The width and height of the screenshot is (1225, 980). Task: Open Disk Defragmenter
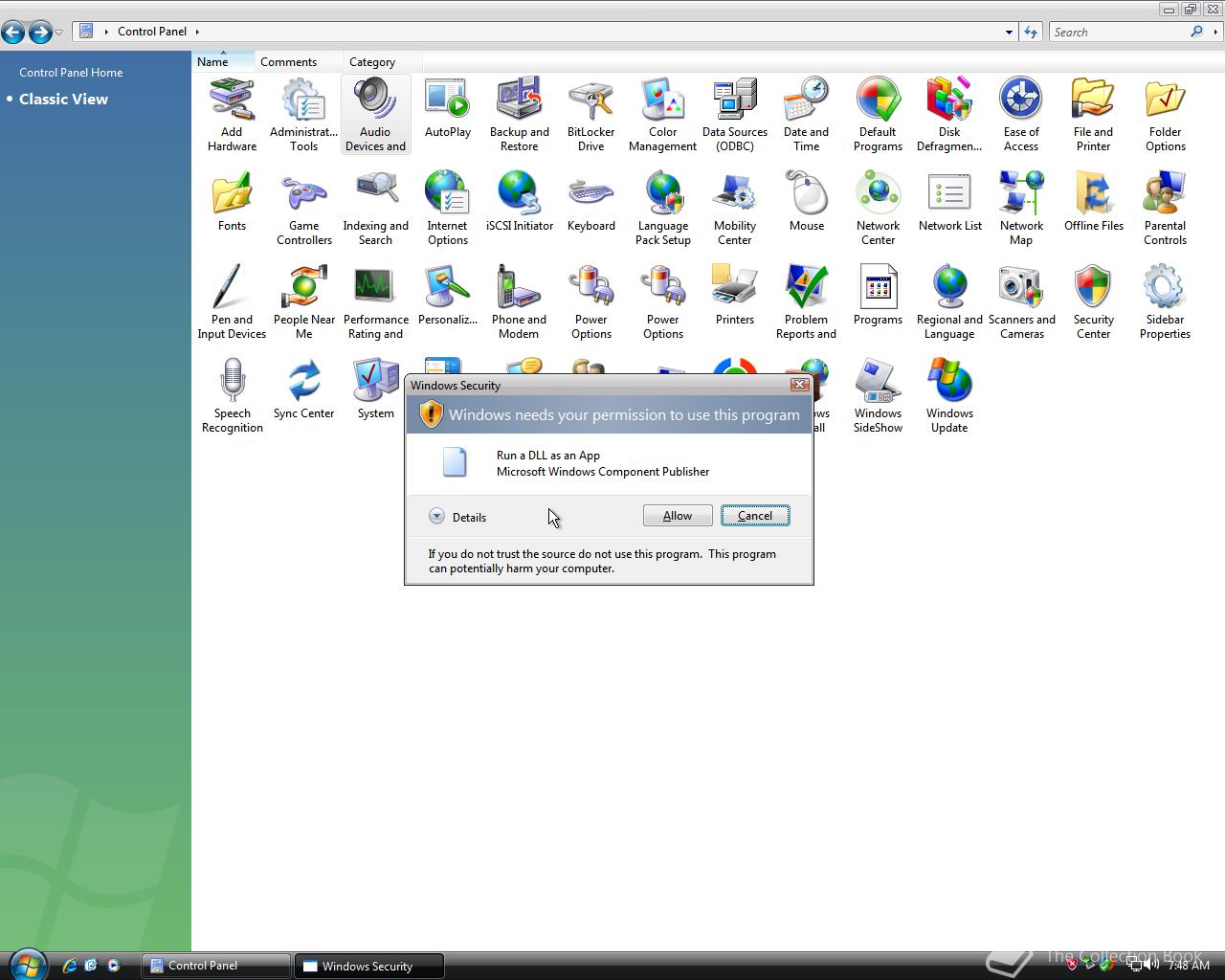tap(949, 115)
